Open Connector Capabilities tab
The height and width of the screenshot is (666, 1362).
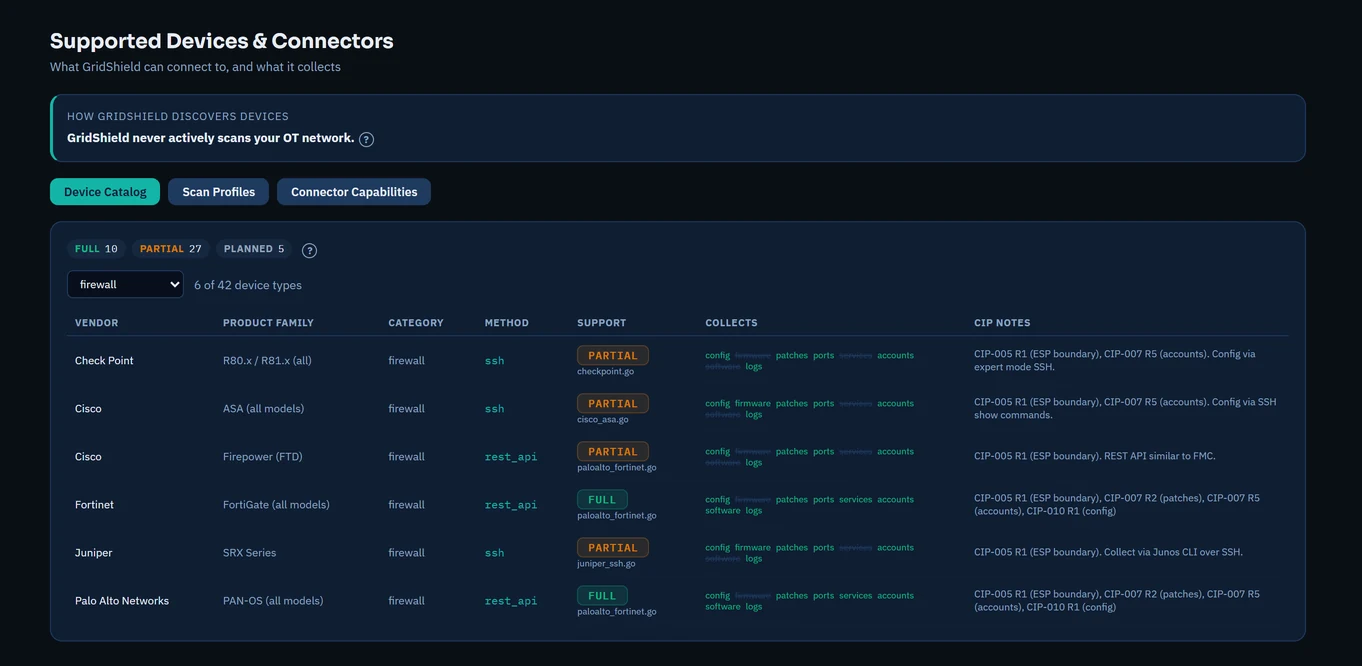(354, 192)
